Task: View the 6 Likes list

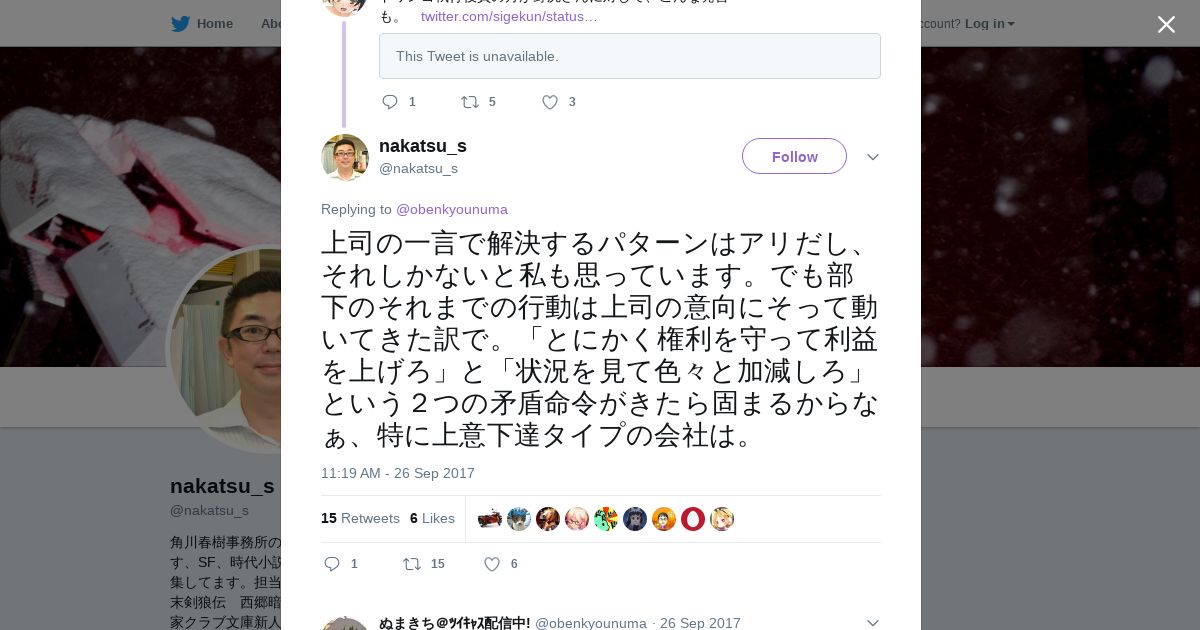Action: pos(432,518)
